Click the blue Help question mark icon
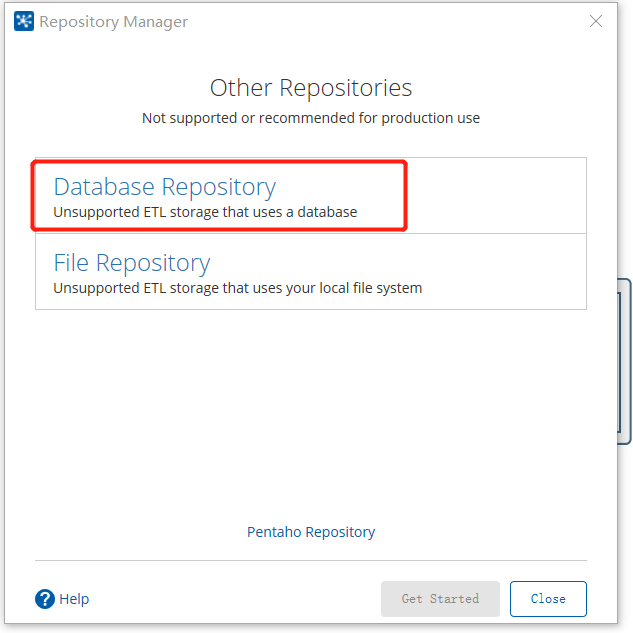 pyautogui.click(x=45, y=599)
